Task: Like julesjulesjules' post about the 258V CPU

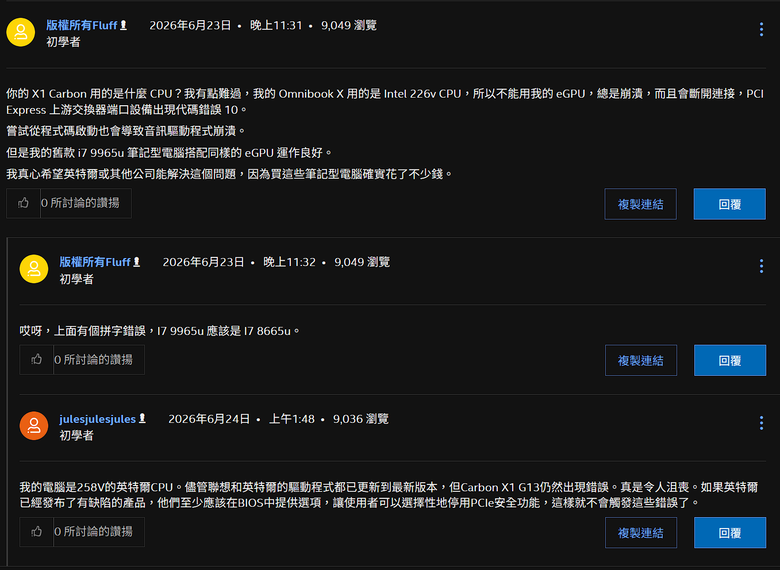Action: click(x=36, y=532)
